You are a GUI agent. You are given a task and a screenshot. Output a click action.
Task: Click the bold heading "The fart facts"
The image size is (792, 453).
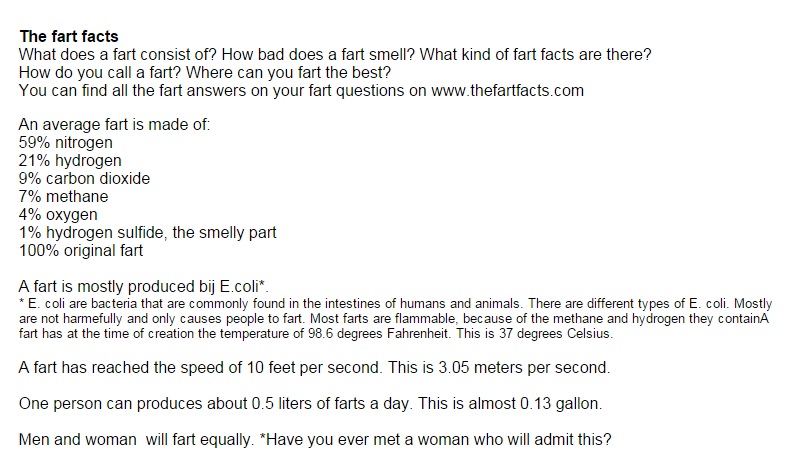click(x=68, y=37)
